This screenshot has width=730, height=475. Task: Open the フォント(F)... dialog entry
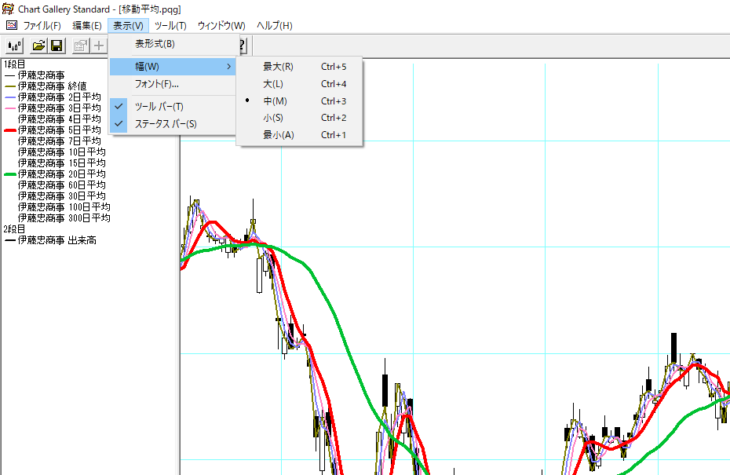tap(157, 84)
